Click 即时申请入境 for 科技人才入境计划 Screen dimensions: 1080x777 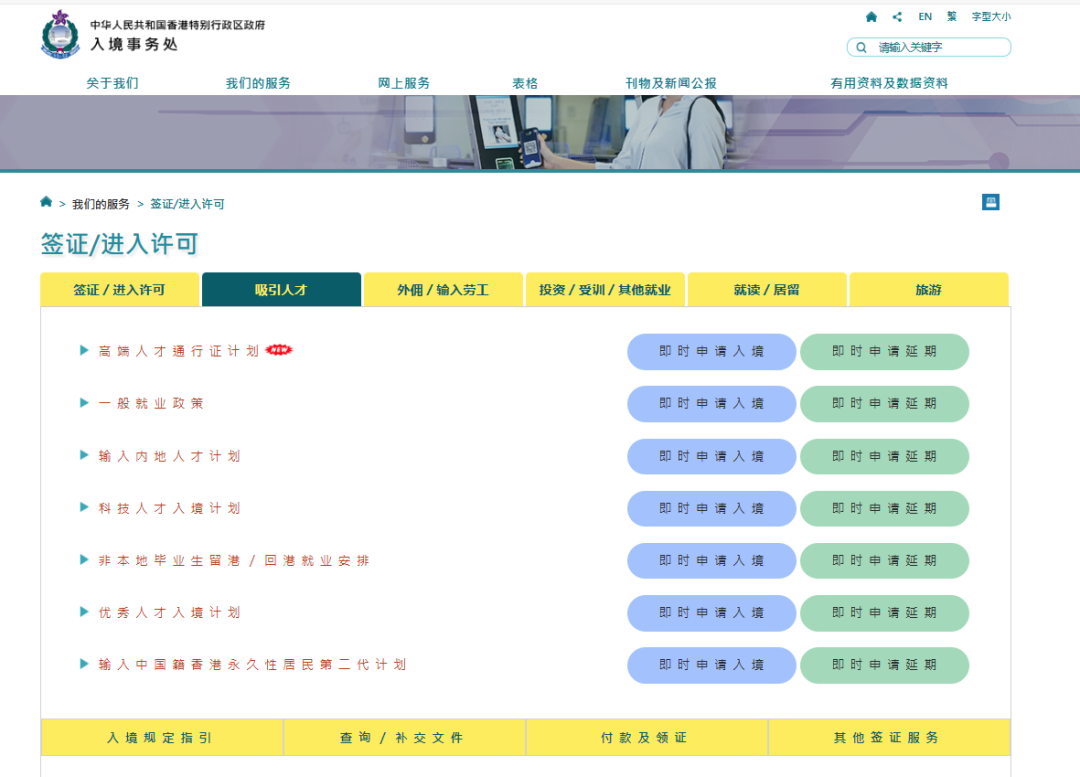[711, 508]
